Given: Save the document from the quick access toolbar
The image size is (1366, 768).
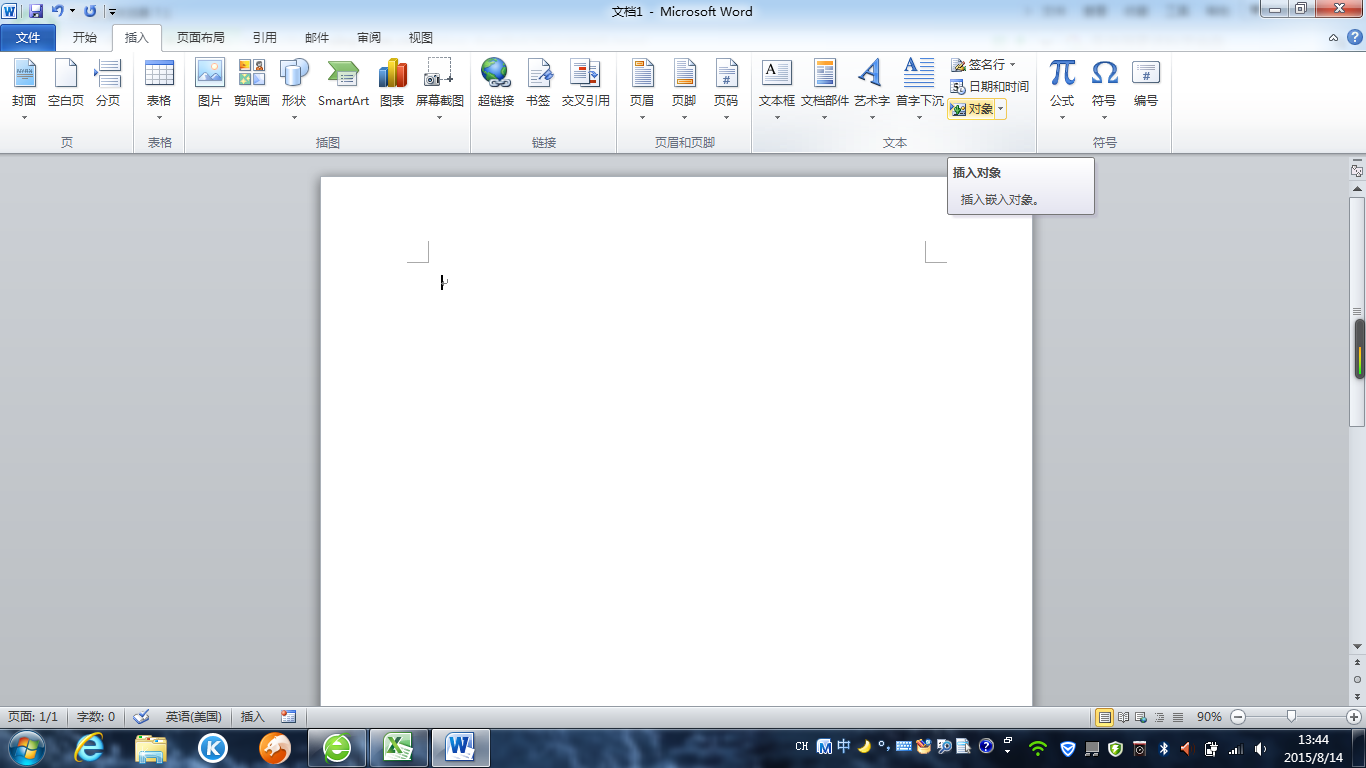Looking at the screenshot, I should 36,11.
